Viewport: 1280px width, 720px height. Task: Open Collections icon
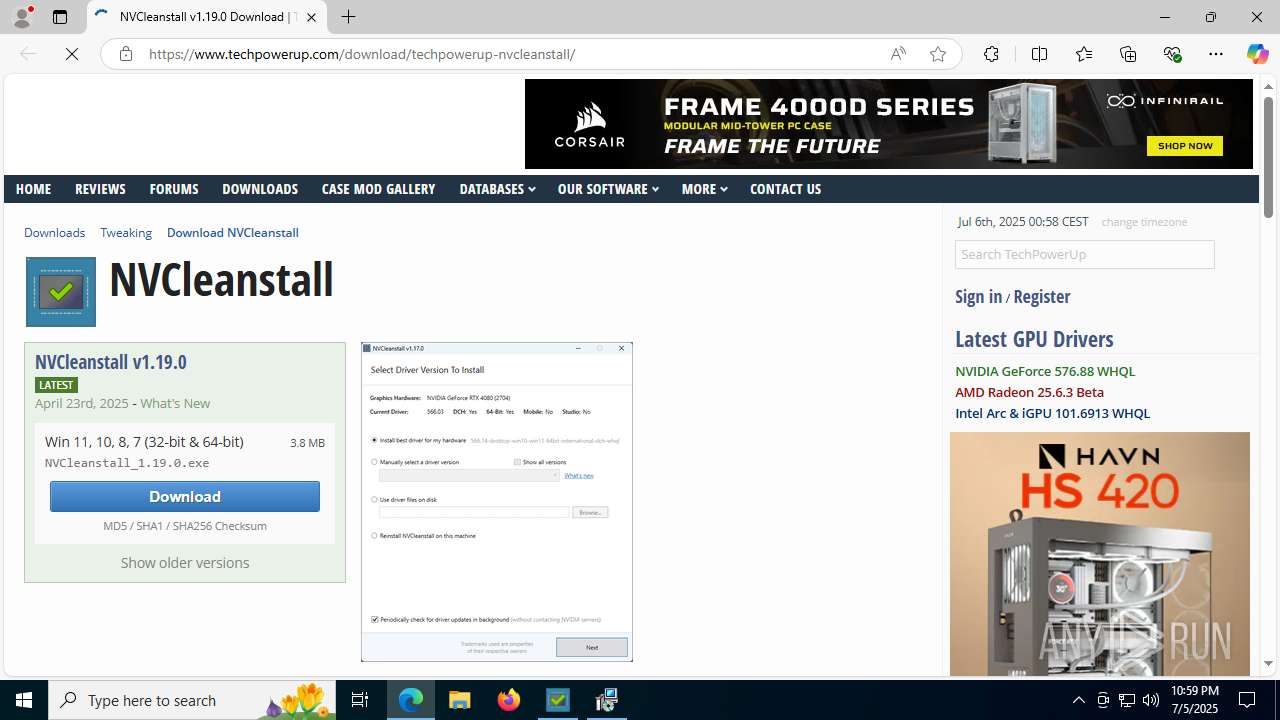coord(1128,54)
